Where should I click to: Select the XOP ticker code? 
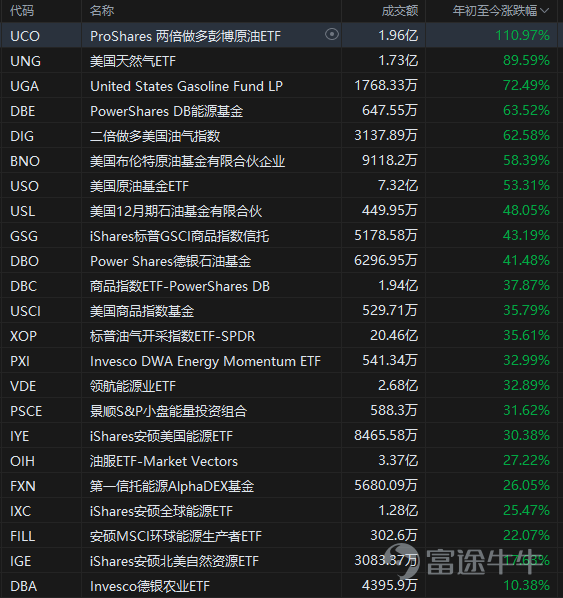pyautogui.click(x=23, y=336)
